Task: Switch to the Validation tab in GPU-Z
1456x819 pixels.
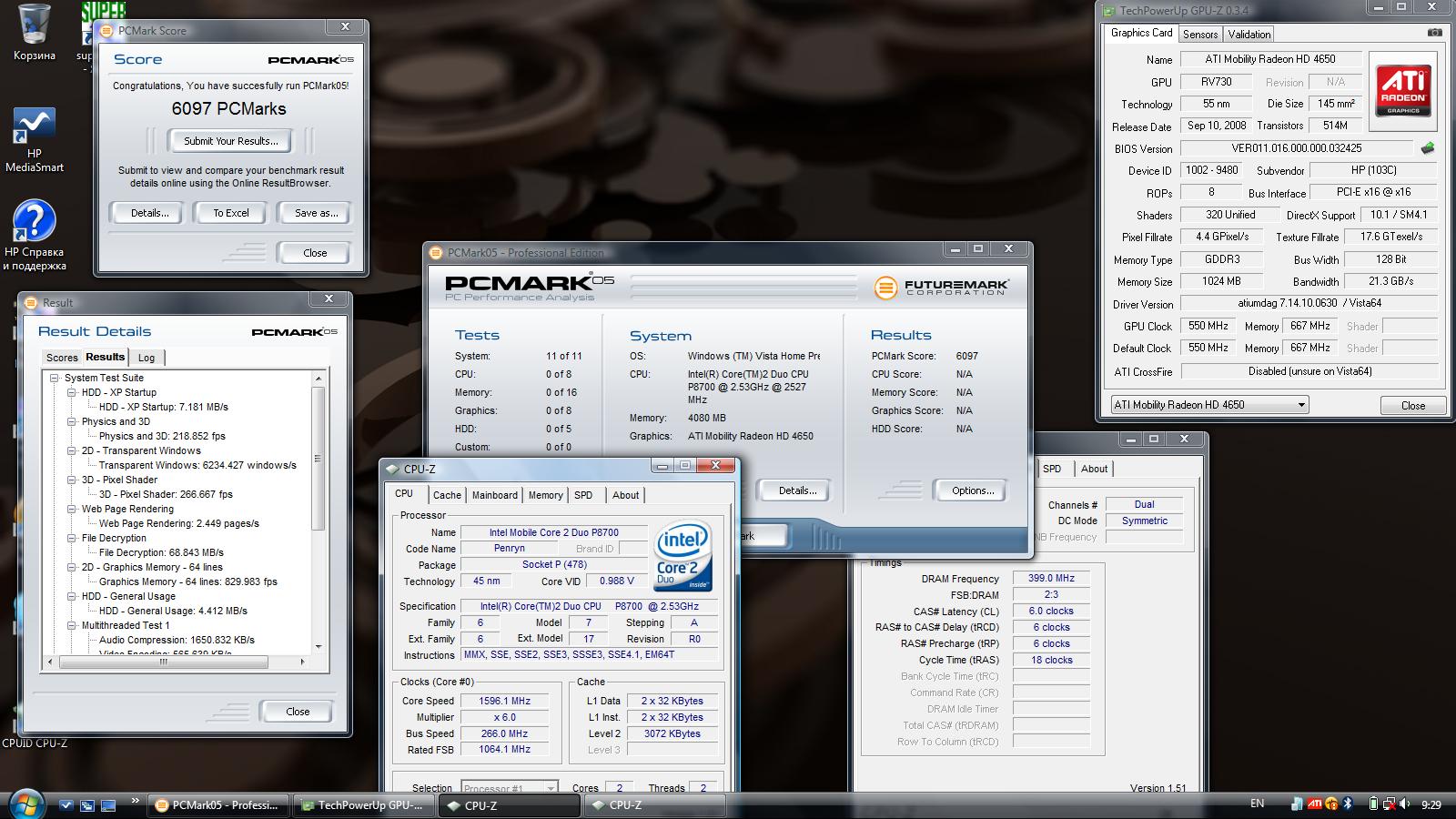Action: (1249, 35)
